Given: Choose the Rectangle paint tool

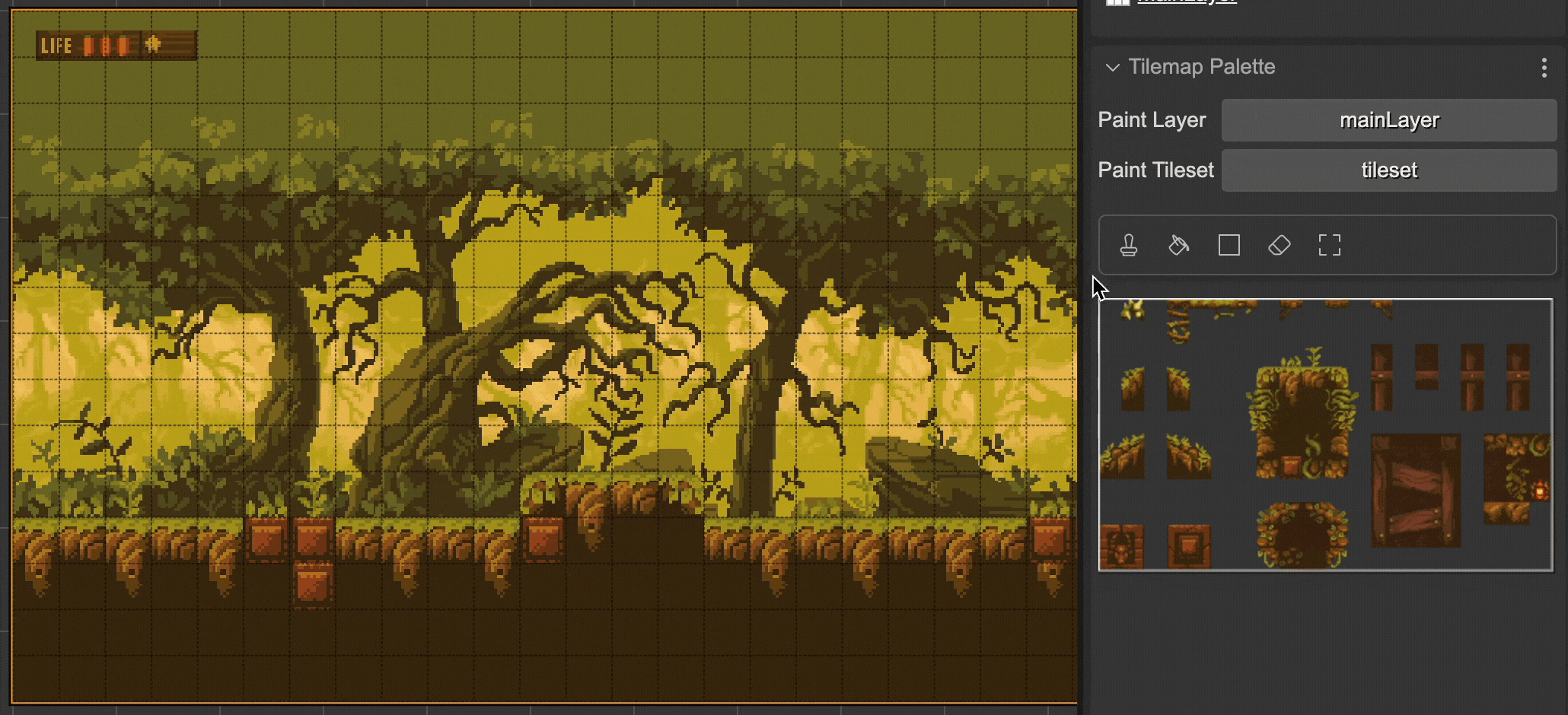Looking at the screenshot, I should pos(1229,245).
